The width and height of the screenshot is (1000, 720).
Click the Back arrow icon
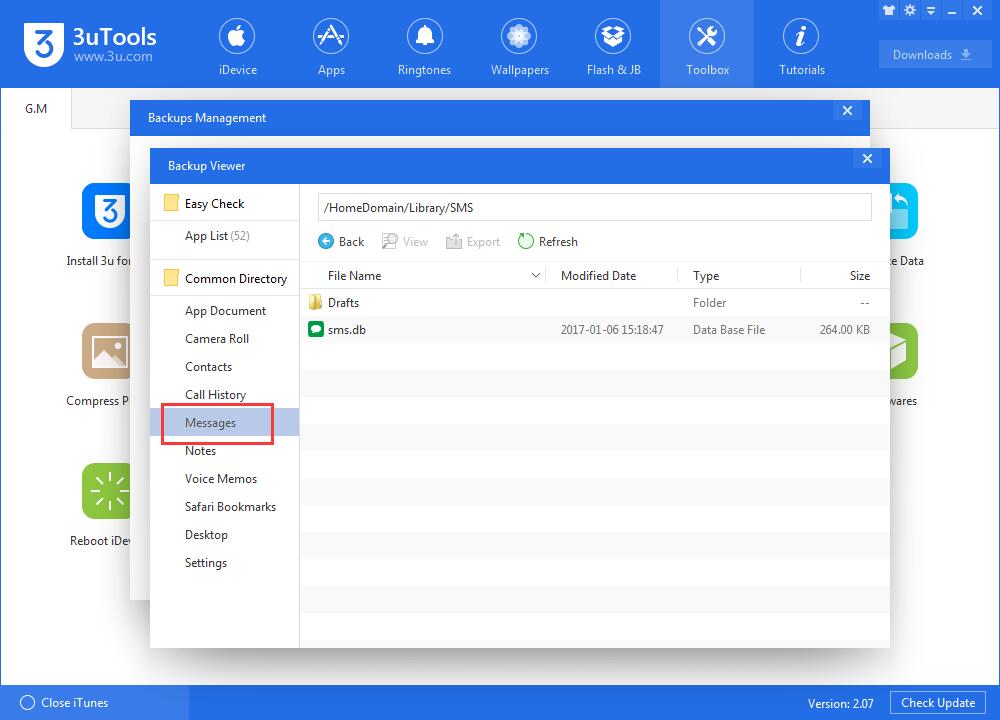pos(326,241)
